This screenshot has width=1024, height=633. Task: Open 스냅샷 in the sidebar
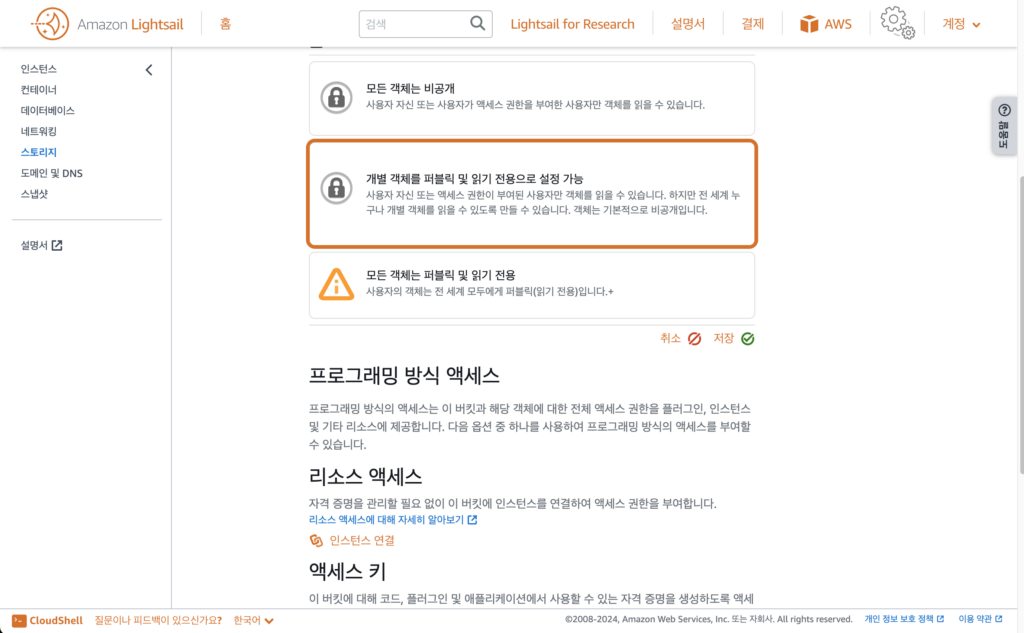(x=34, y=194)
